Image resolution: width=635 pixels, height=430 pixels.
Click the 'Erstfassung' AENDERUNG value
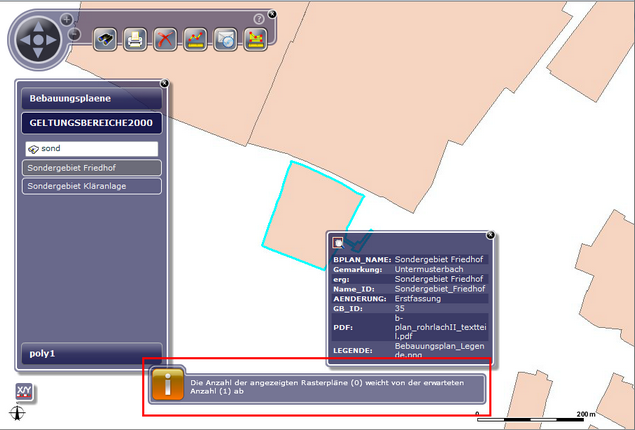click(x=418, y=299)
